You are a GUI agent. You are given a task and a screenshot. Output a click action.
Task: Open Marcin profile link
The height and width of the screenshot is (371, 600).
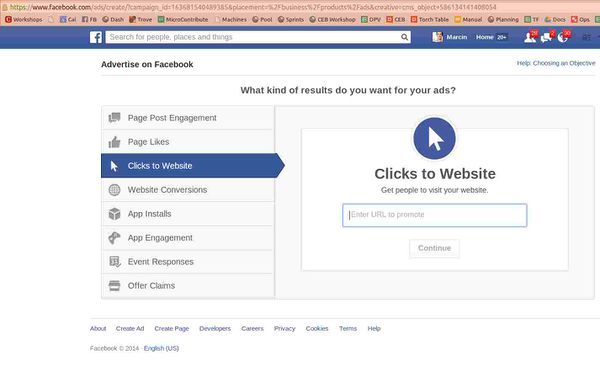(x=457, y=37)
